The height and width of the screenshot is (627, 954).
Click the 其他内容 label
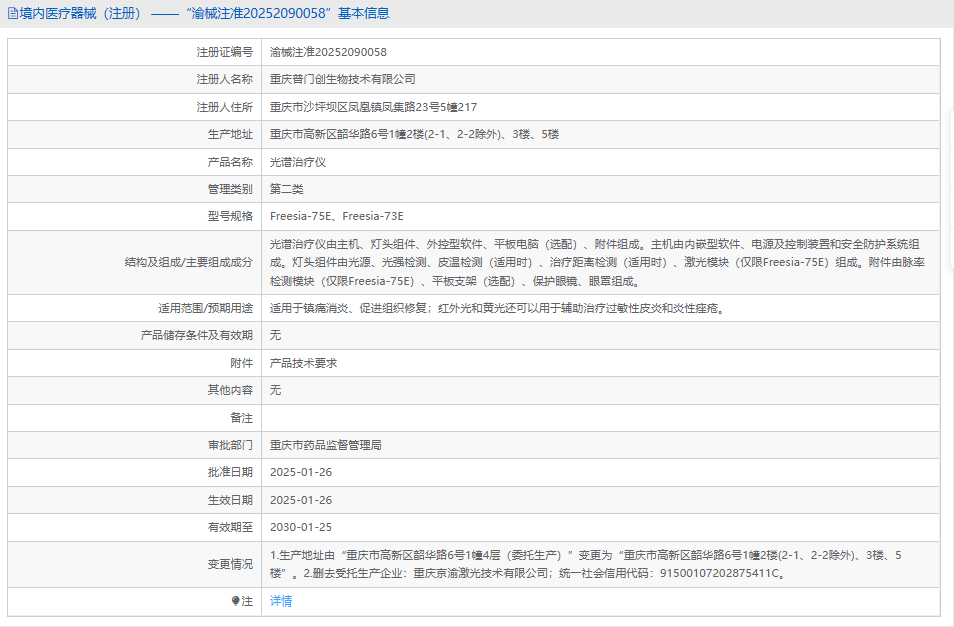230,390
